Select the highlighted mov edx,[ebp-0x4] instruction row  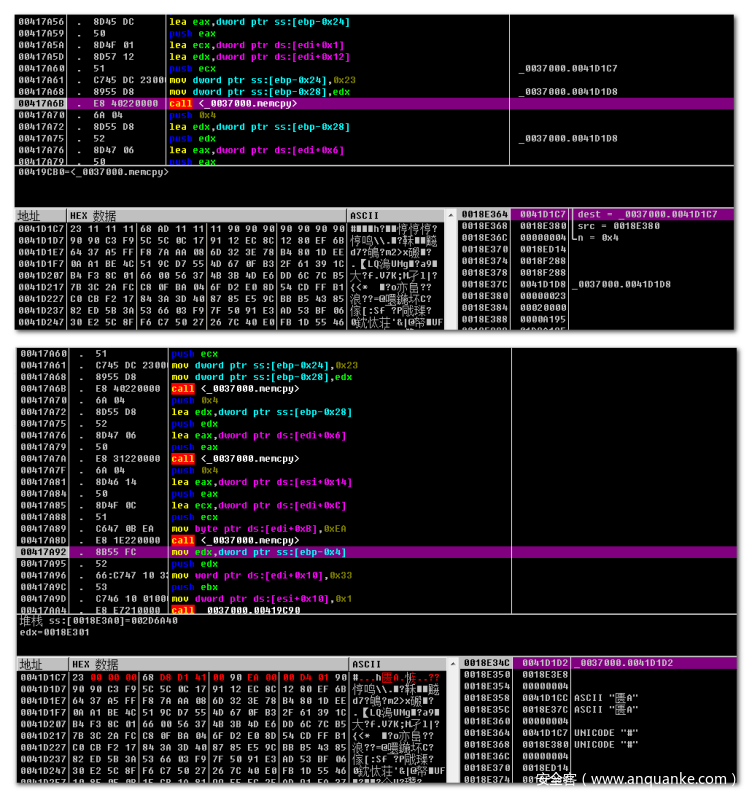pyautogui.click(x=260, y=552)
